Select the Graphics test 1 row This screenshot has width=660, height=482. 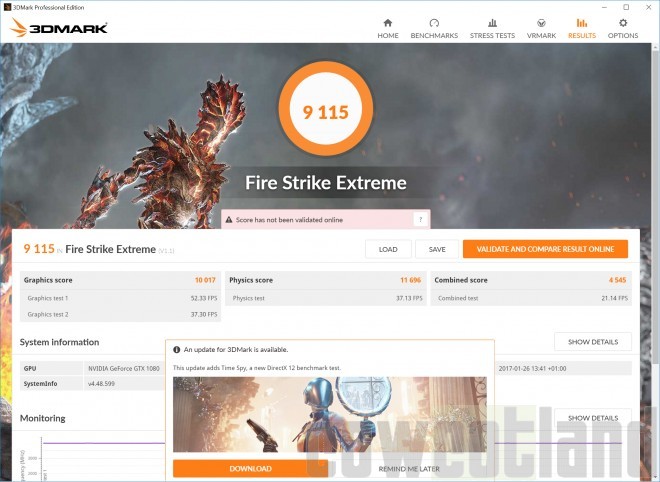[120, 298]
